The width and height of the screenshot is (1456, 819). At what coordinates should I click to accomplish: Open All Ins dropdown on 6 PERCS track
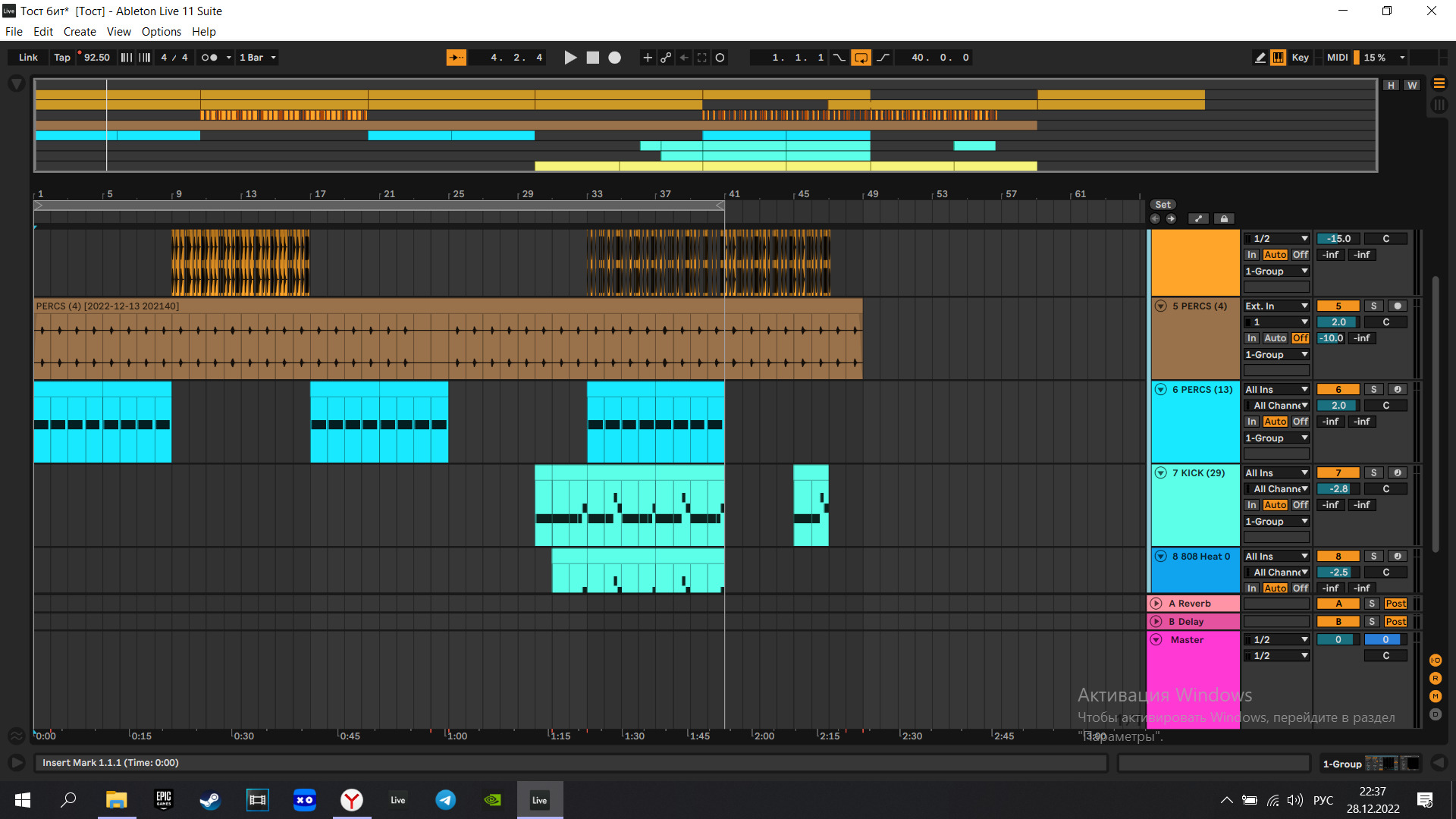tap(1277, 390)
